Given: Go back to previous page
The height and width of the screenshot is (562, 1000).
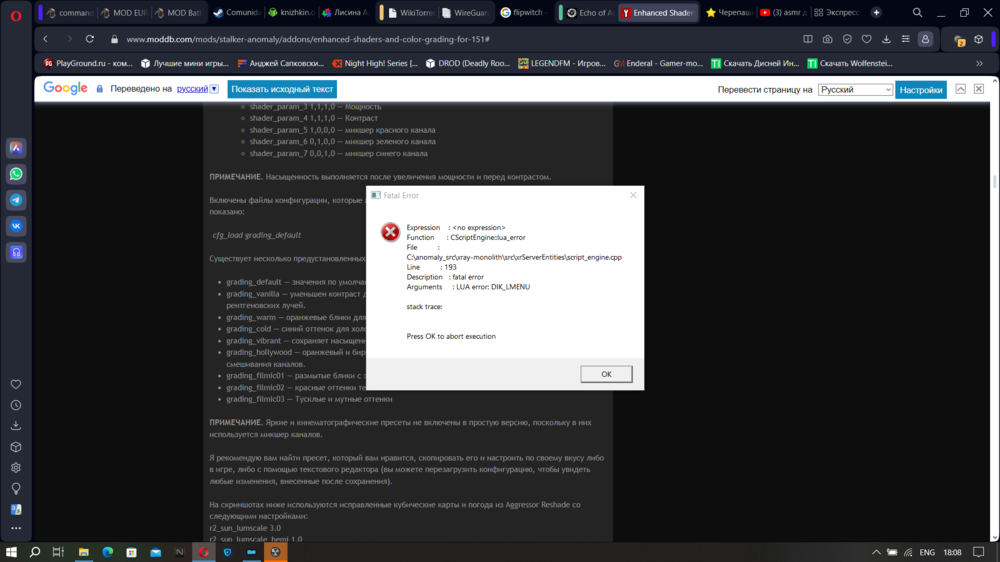Looking at the screenshot, I should [45, 39].
